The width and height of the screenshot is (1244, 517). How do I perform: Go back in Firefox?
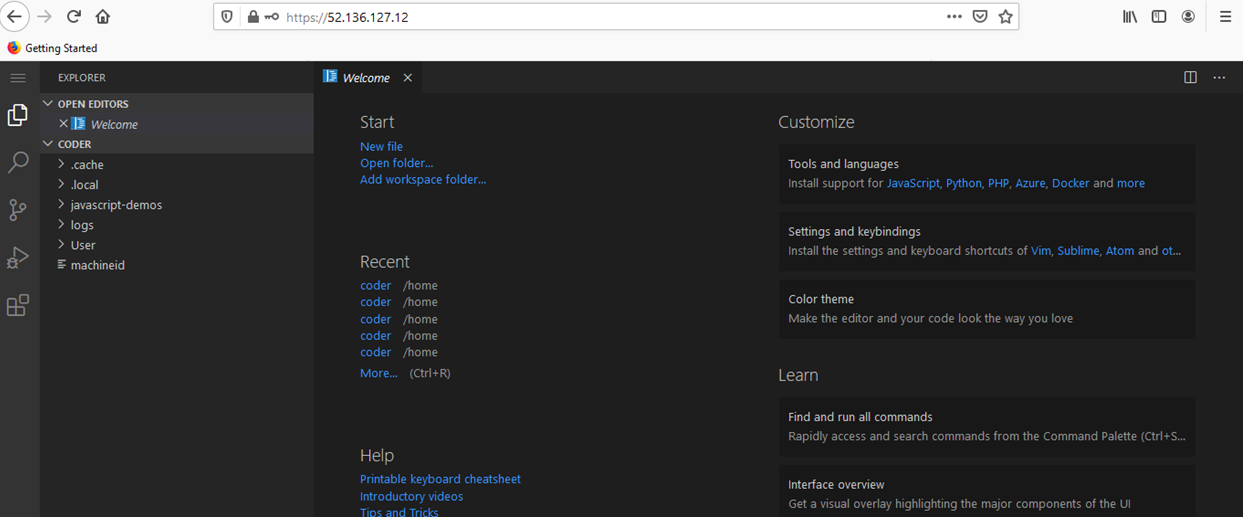coord(14,16)
